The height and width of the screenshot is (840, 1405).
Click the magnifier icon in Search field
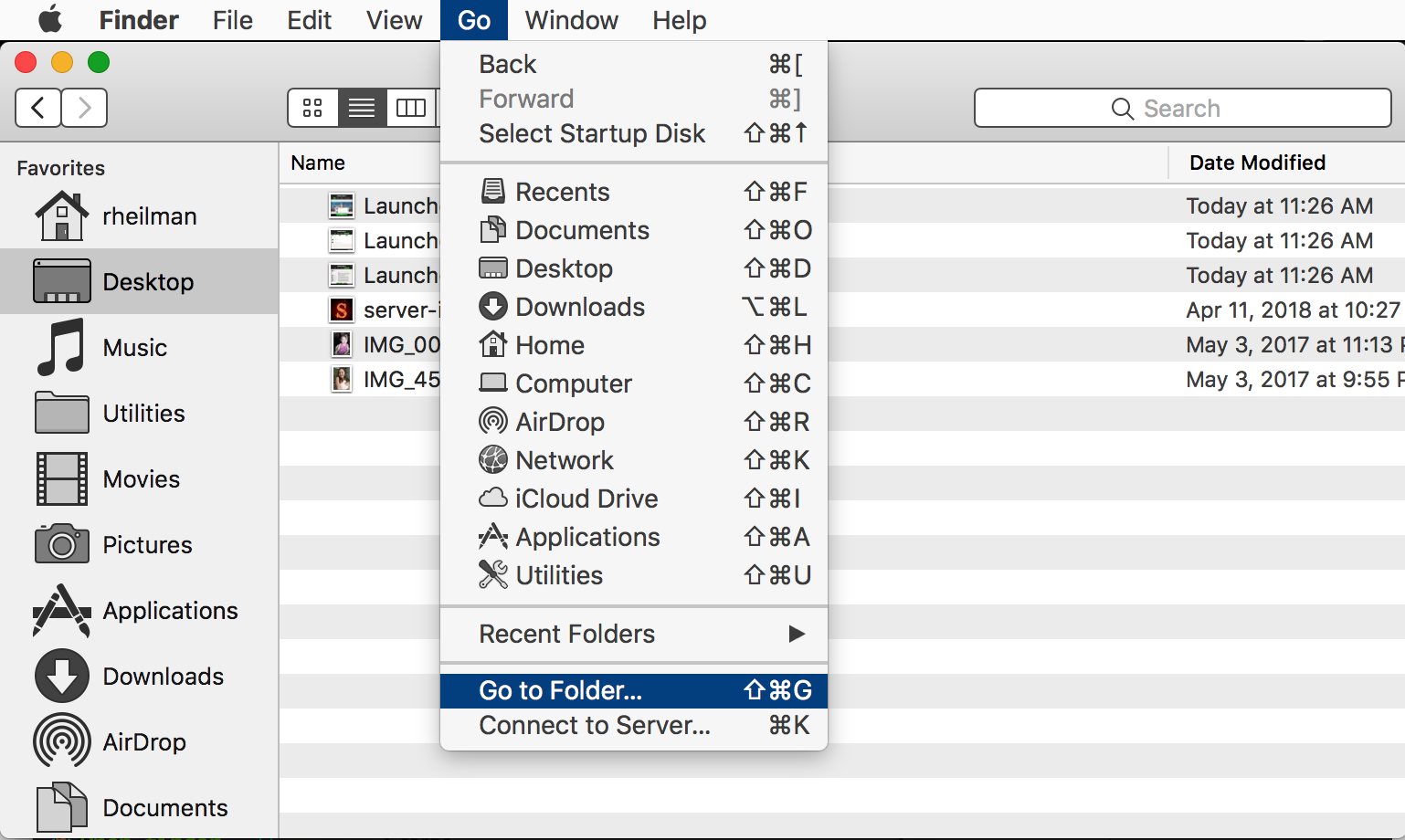pyautogui.click(x=1123, y=109)
